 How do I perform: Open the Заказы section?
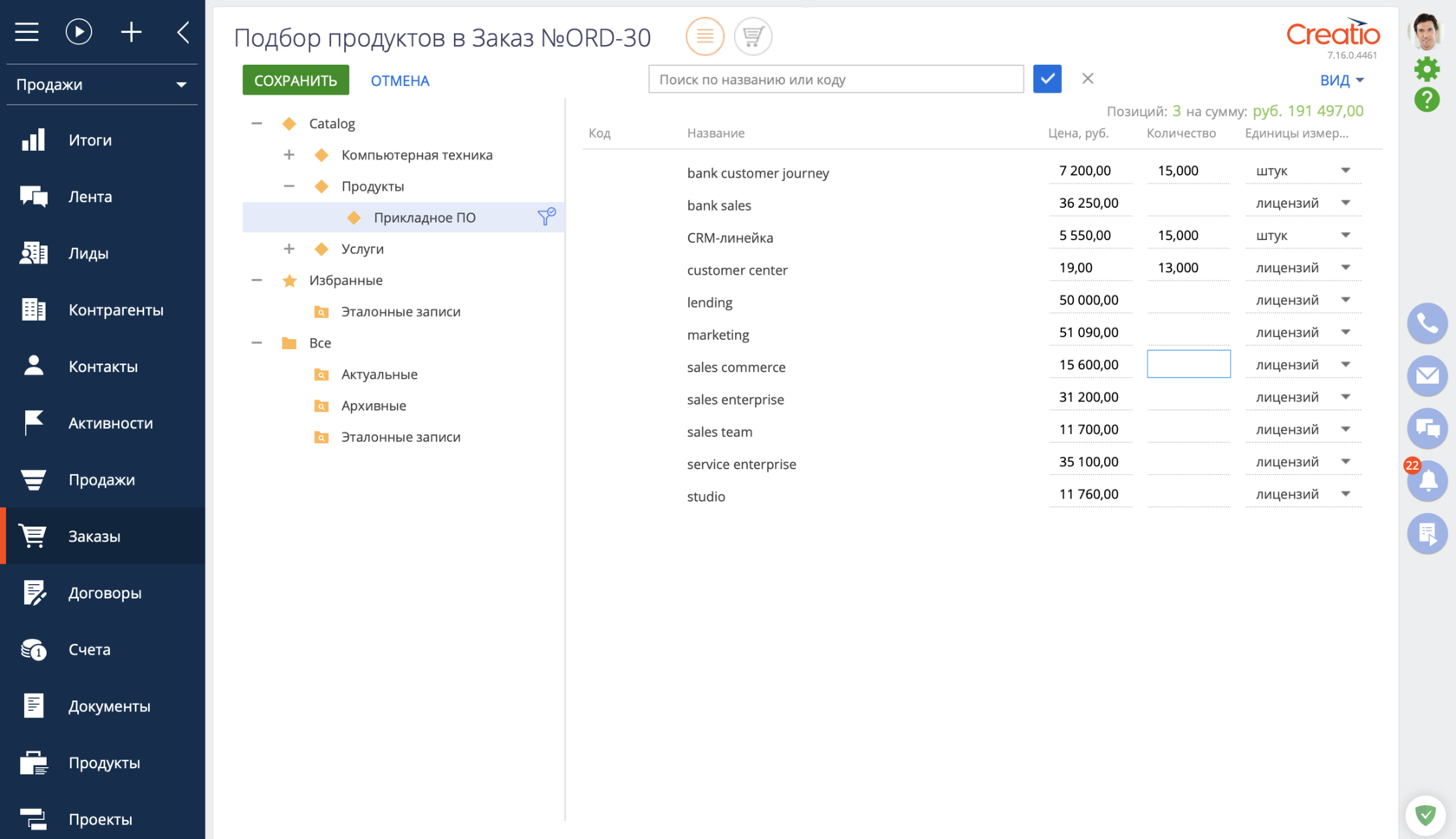(x=102, y=537)
